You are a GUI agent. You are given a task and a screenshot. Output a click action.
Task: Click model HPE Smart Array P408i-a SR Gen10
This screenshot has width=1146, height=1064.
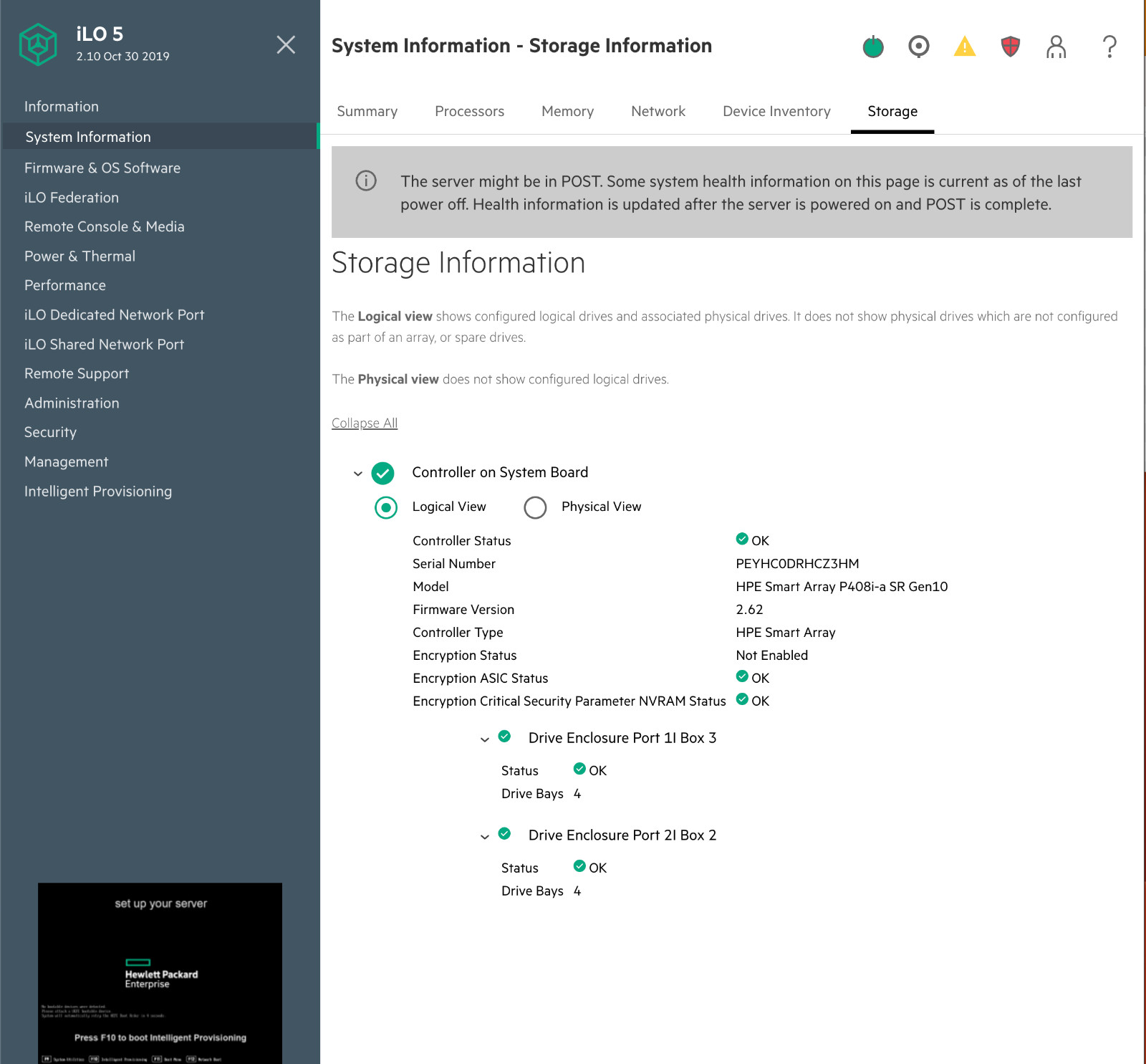coord(842,586)
